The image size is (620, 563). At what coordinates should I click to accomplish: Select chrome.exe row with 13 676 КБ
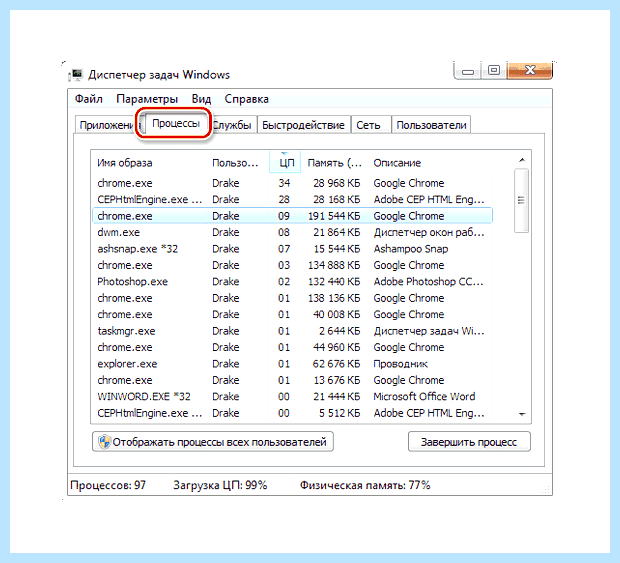pyautogui.click(x=293, y=380)
